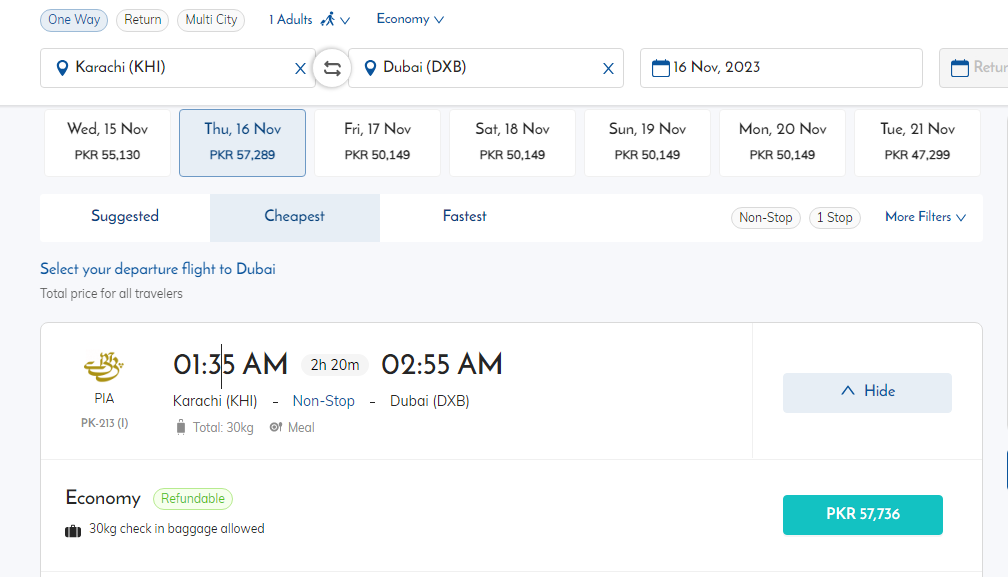The height and width of the screenshot is (577, 1008).
Task: Clear the Karachi (KHI) origin field
Action: pyautogui.click(x=300, y=69)
